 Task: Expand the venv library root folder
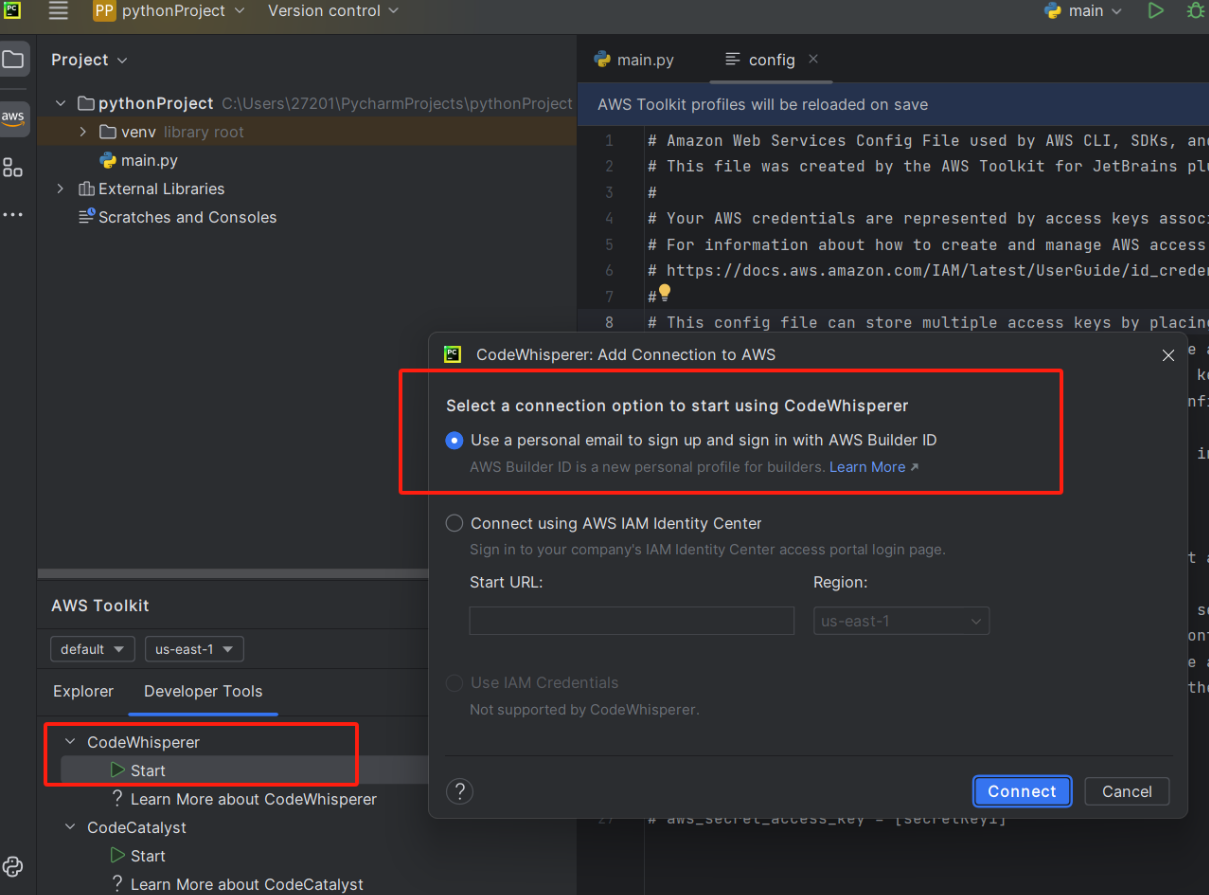tap(83, 132)
